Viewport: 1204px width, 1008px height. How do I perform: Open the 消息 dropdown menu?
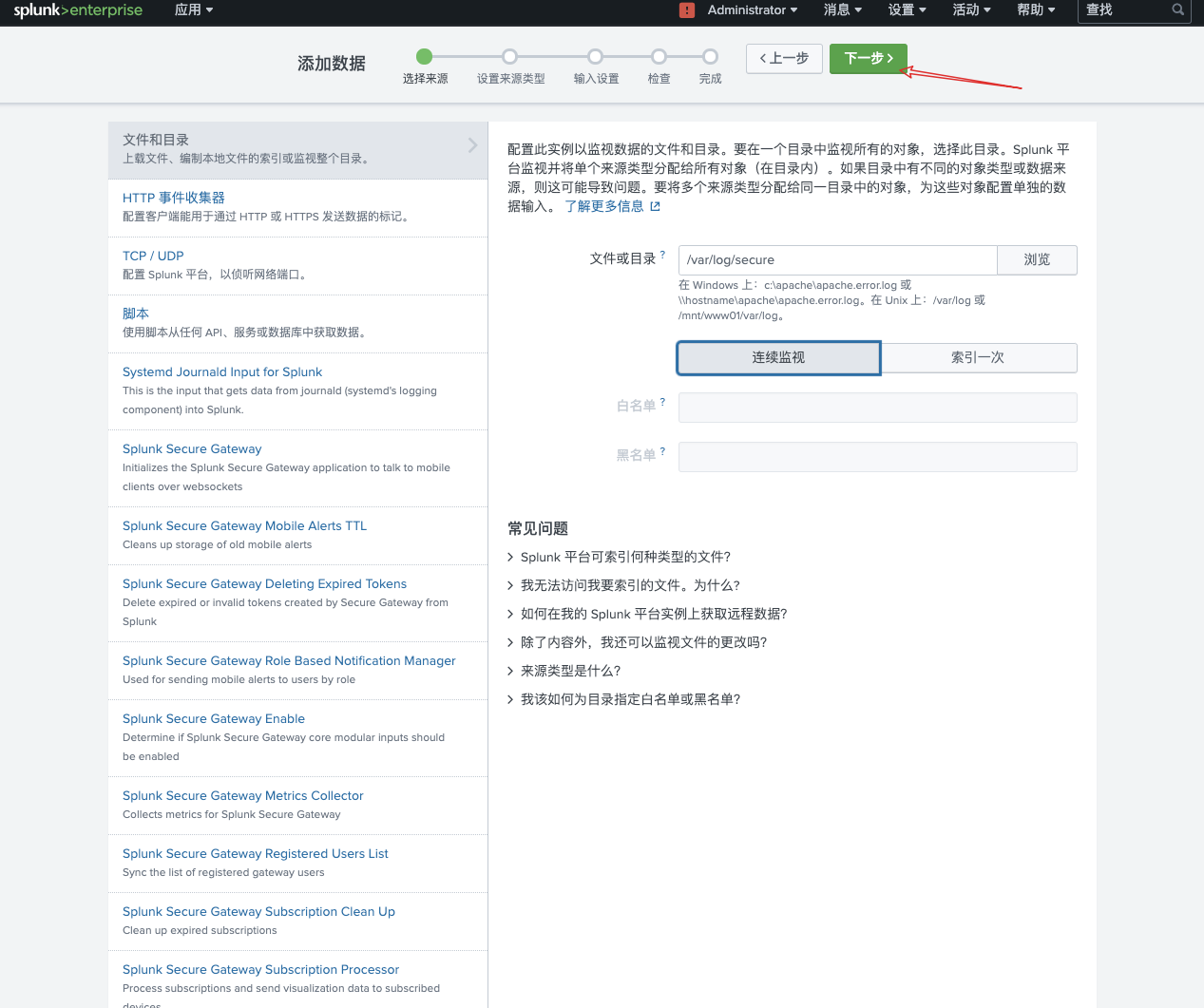pyautogui.click(x=843, y=10)
